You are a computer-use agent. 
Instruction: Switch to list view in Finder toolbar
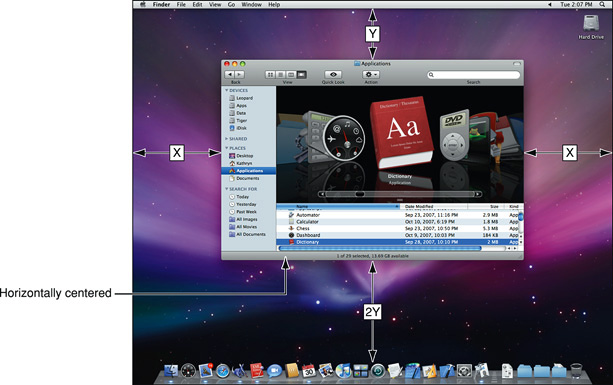(280, 74)
